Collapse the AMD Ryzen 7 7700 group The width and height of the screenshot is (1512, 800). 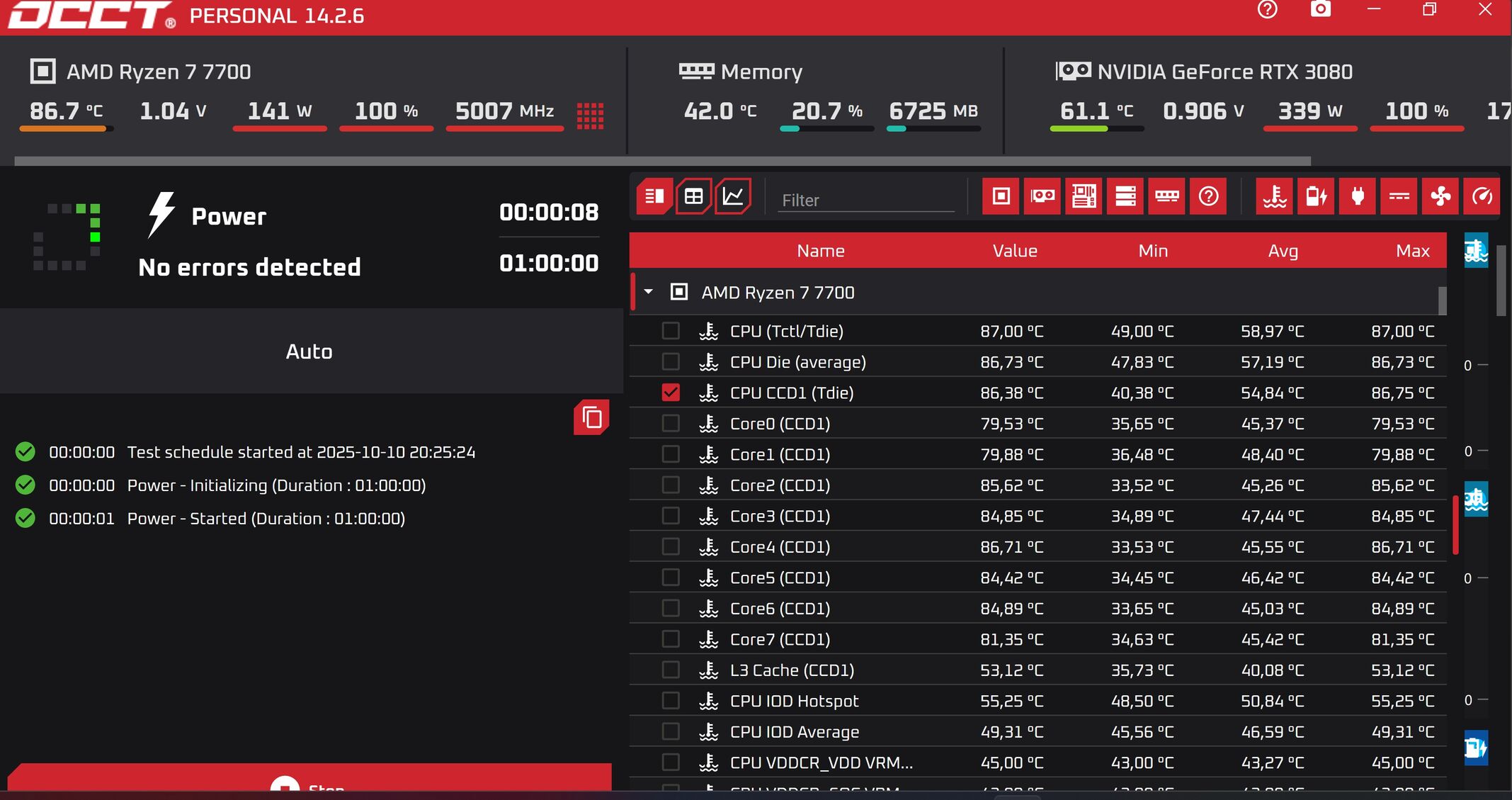tap(648, 292)
